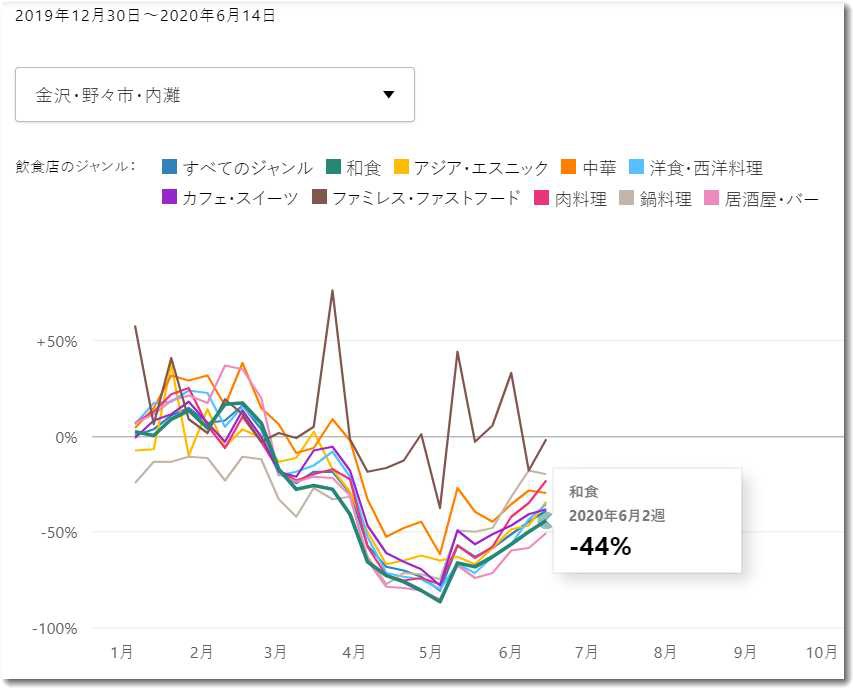Screen dimensions: 853x688
Task: Select the 和食 legend label
Action: (x=364, y=168)
